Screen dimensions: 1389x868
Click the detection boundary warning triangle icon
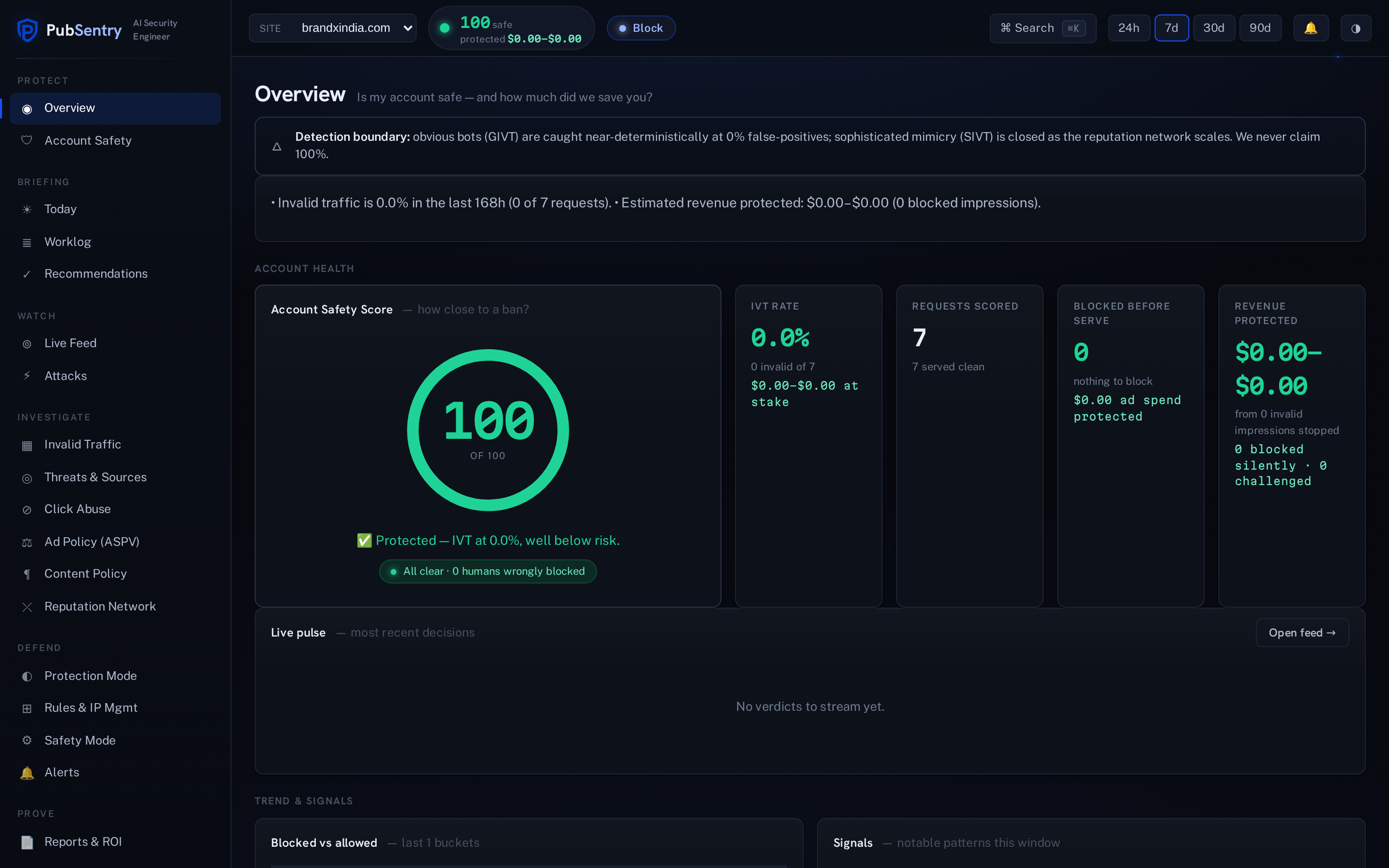click(277, 147)
